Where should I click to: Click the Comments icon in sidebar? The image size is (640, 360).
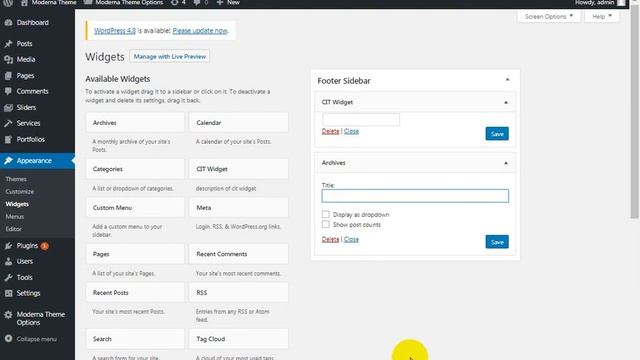click(8, 91)
